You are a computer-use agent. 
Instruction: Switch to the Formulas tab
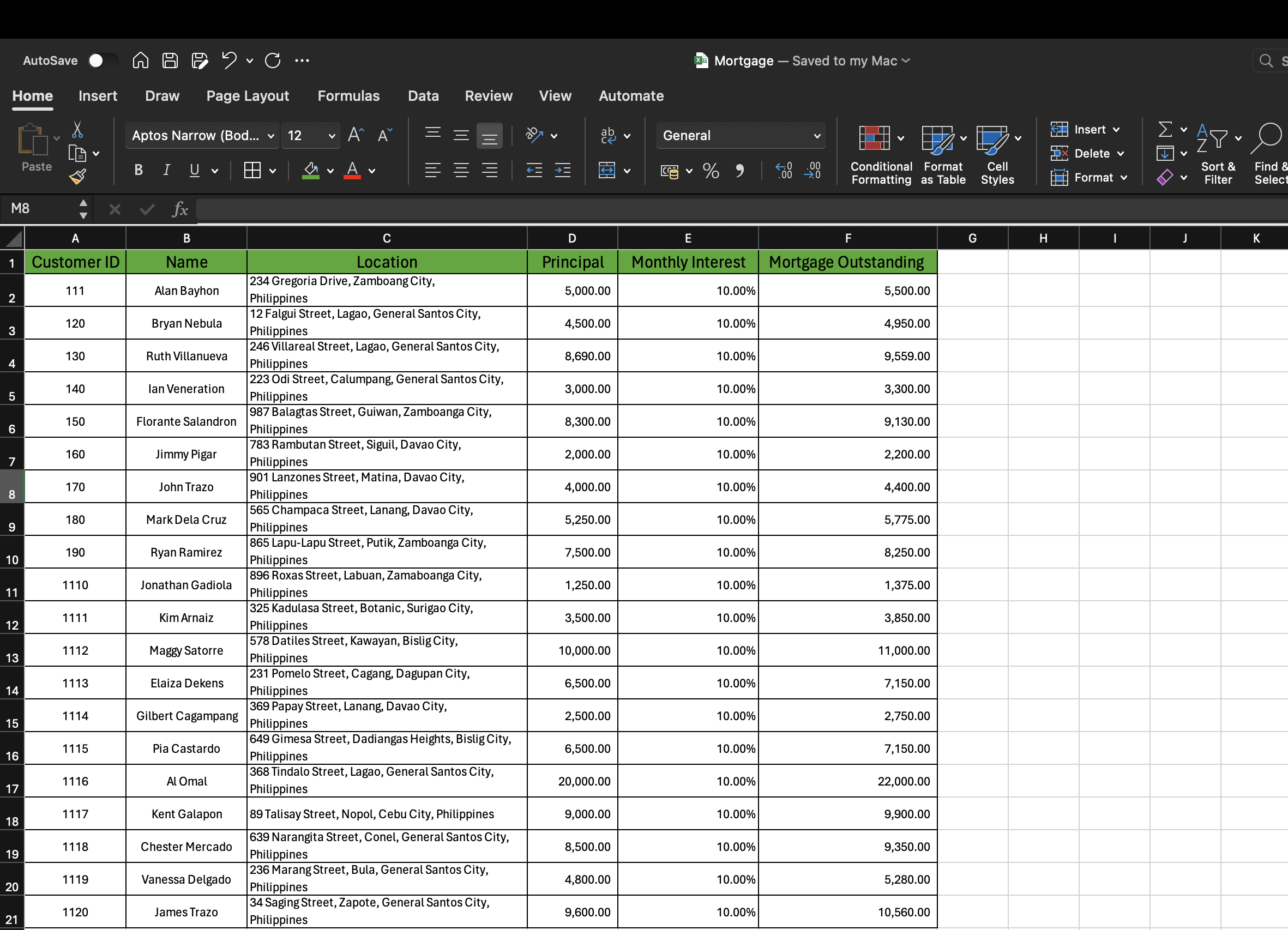[348, 96]
